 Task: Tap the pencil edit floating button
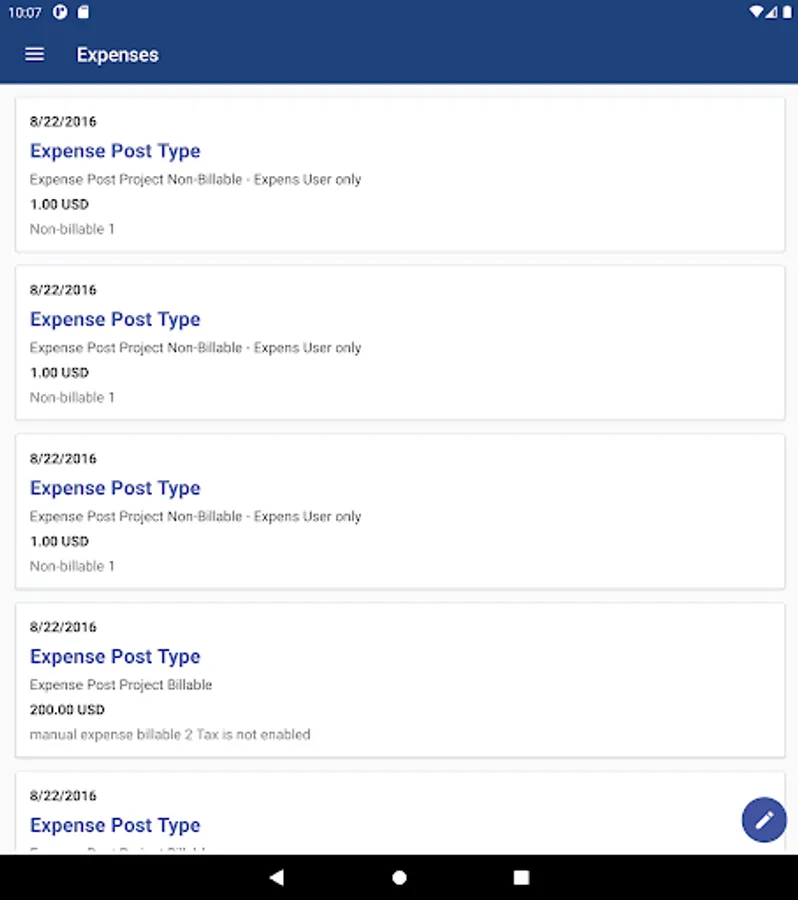(x=764, y=820)
